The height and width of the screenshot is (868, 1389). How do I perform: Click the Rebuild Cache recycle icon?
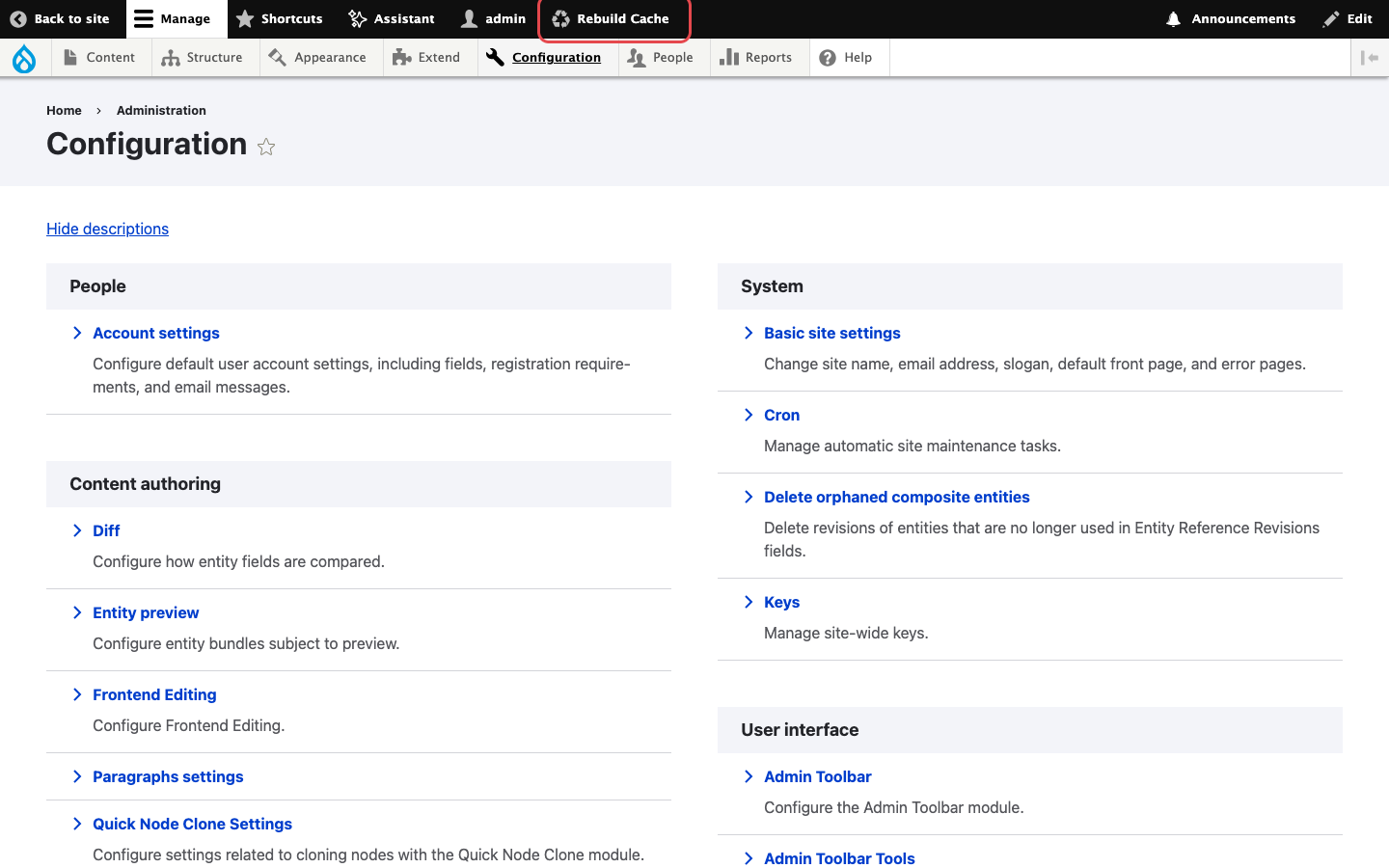[x=560, y=18]
